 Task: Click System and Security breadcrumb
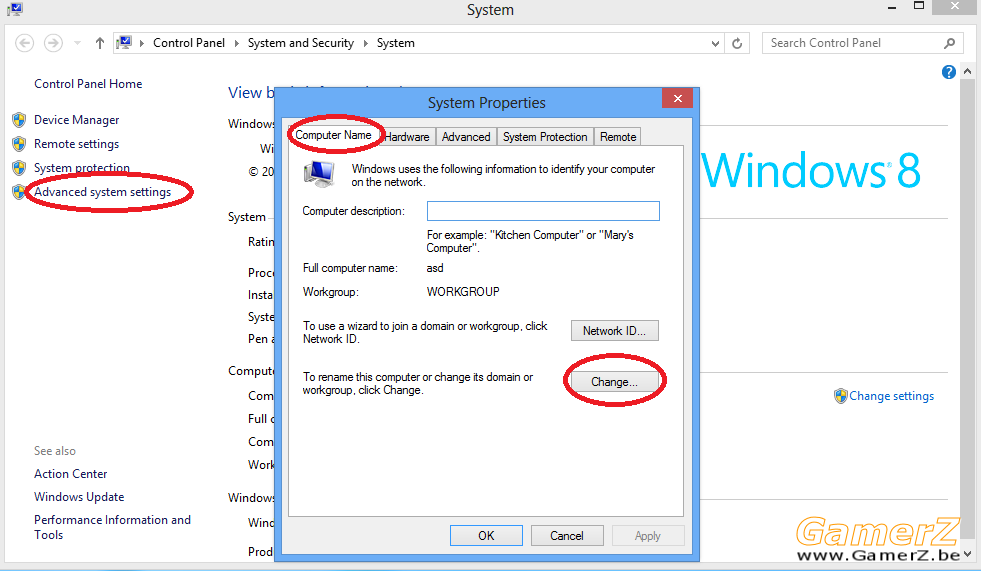[x=301, y=43]
